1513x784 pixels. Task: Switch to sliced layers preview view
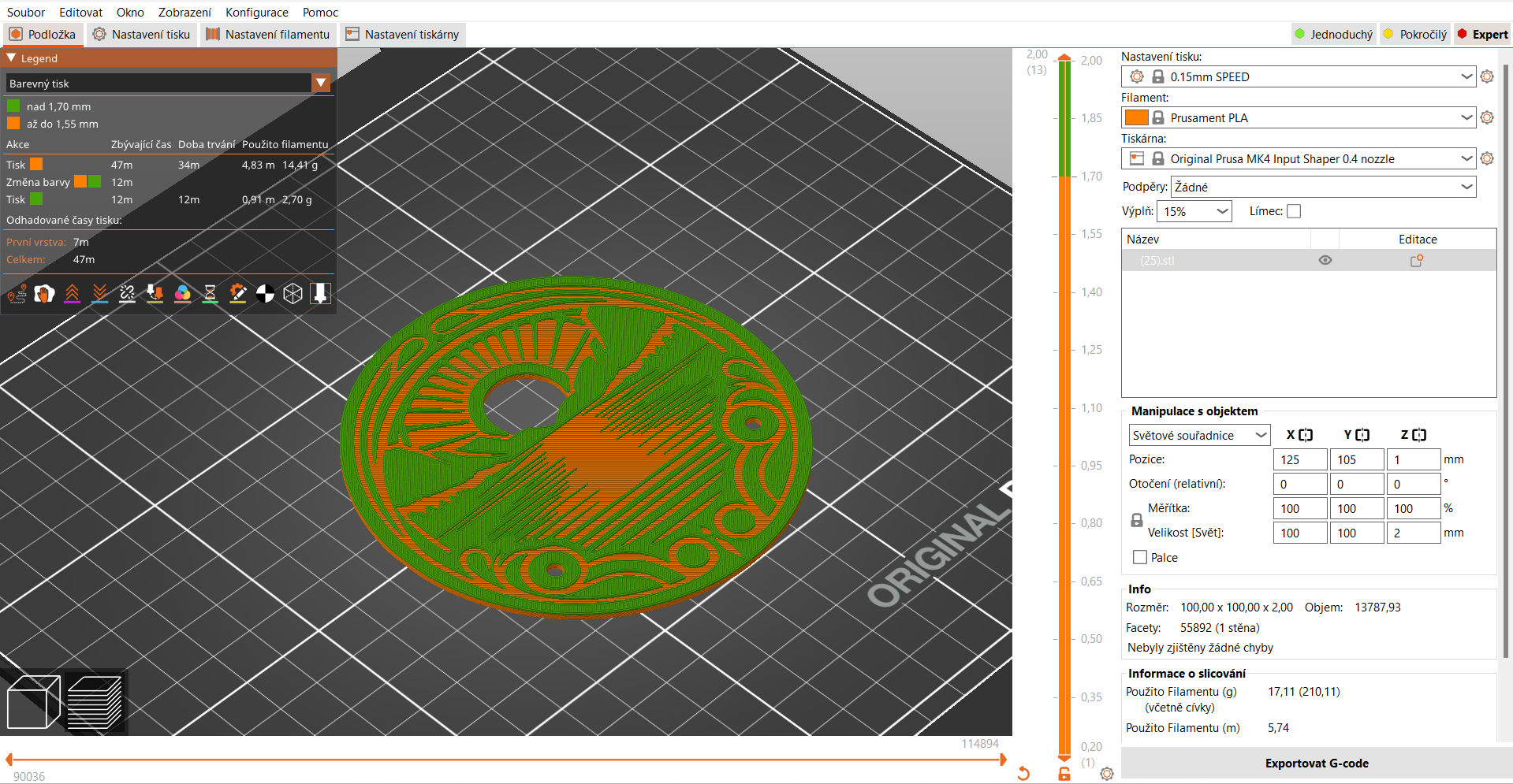pyautogui.click(x=95, y=702)
